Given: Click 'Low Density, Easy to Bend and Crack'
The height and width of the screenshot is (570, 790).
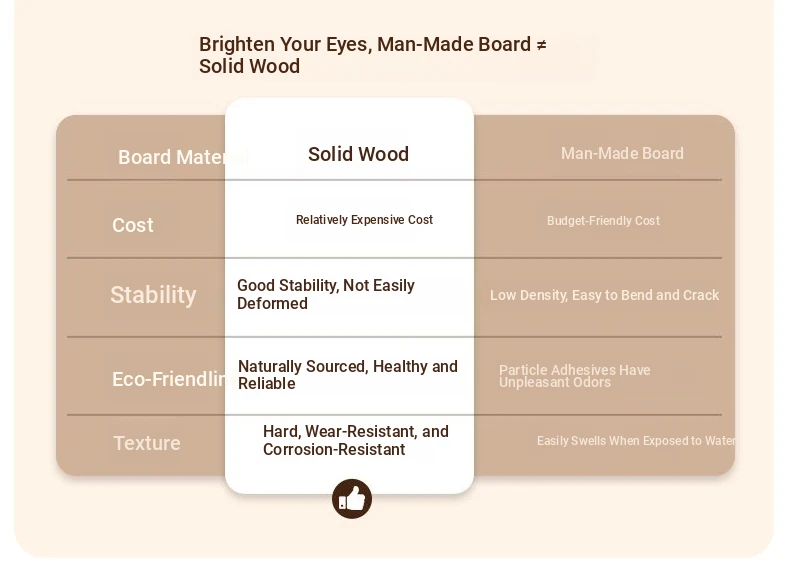Looking at the screenshot, I should [605, 295].
